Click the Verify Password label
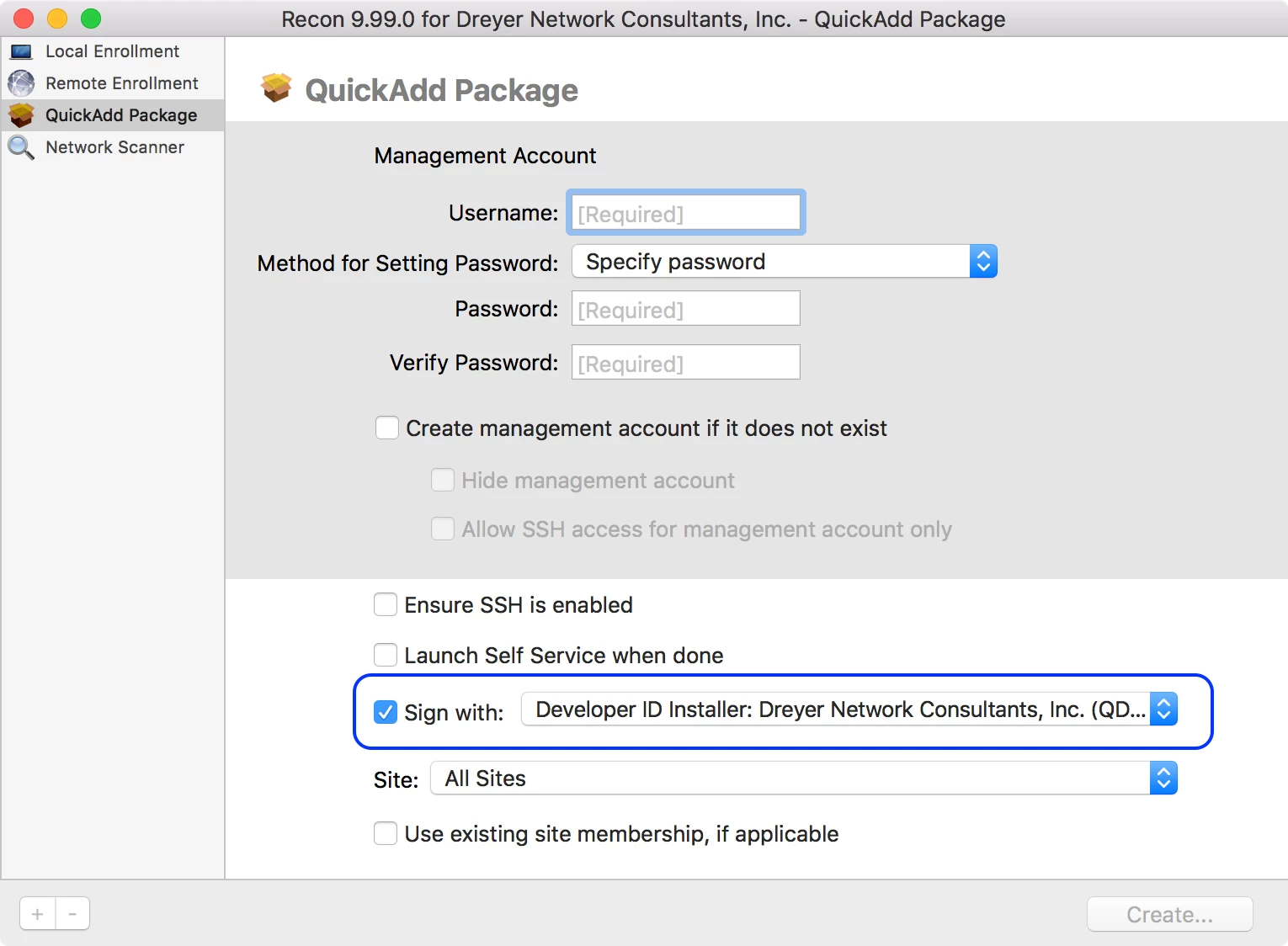1288x946 pixels. 474,363
